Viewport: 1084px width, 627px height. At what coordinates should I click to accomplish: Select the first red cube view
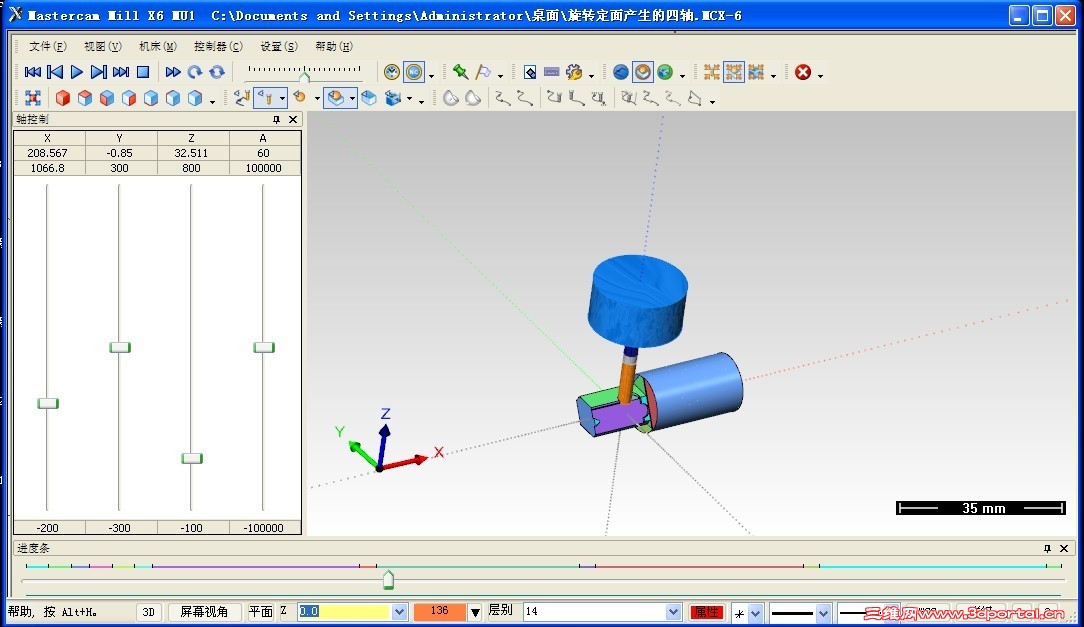point(63,98)
